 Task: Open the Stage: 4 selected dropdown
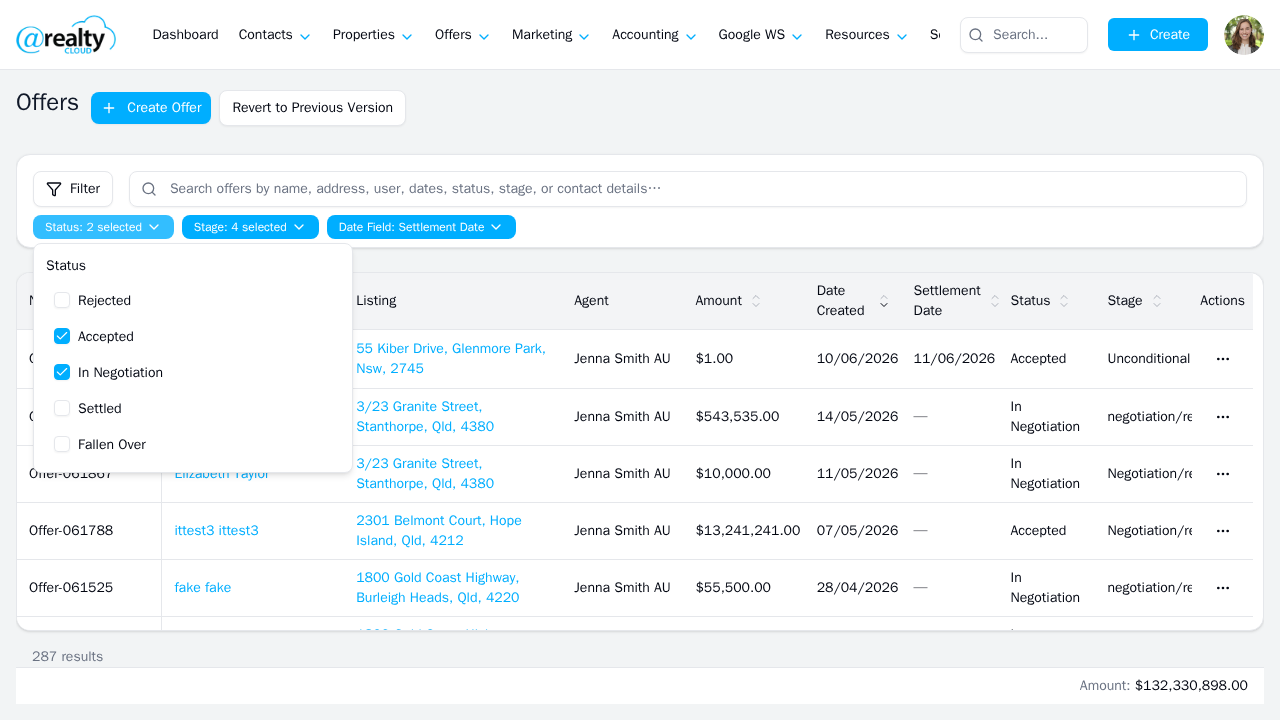[x=250, y=227]
